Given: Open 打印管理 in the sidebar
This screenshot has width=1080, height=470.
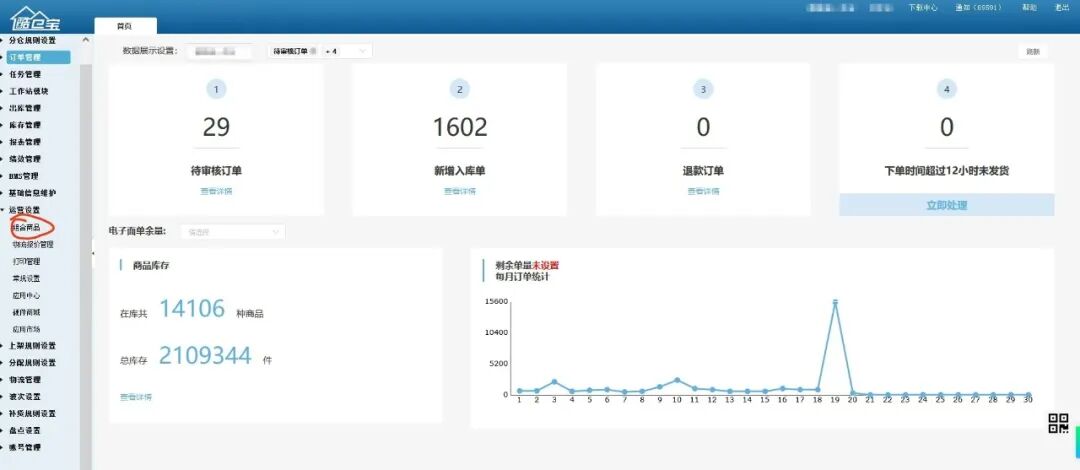Looking at the screenshot, I should [26, 262].
